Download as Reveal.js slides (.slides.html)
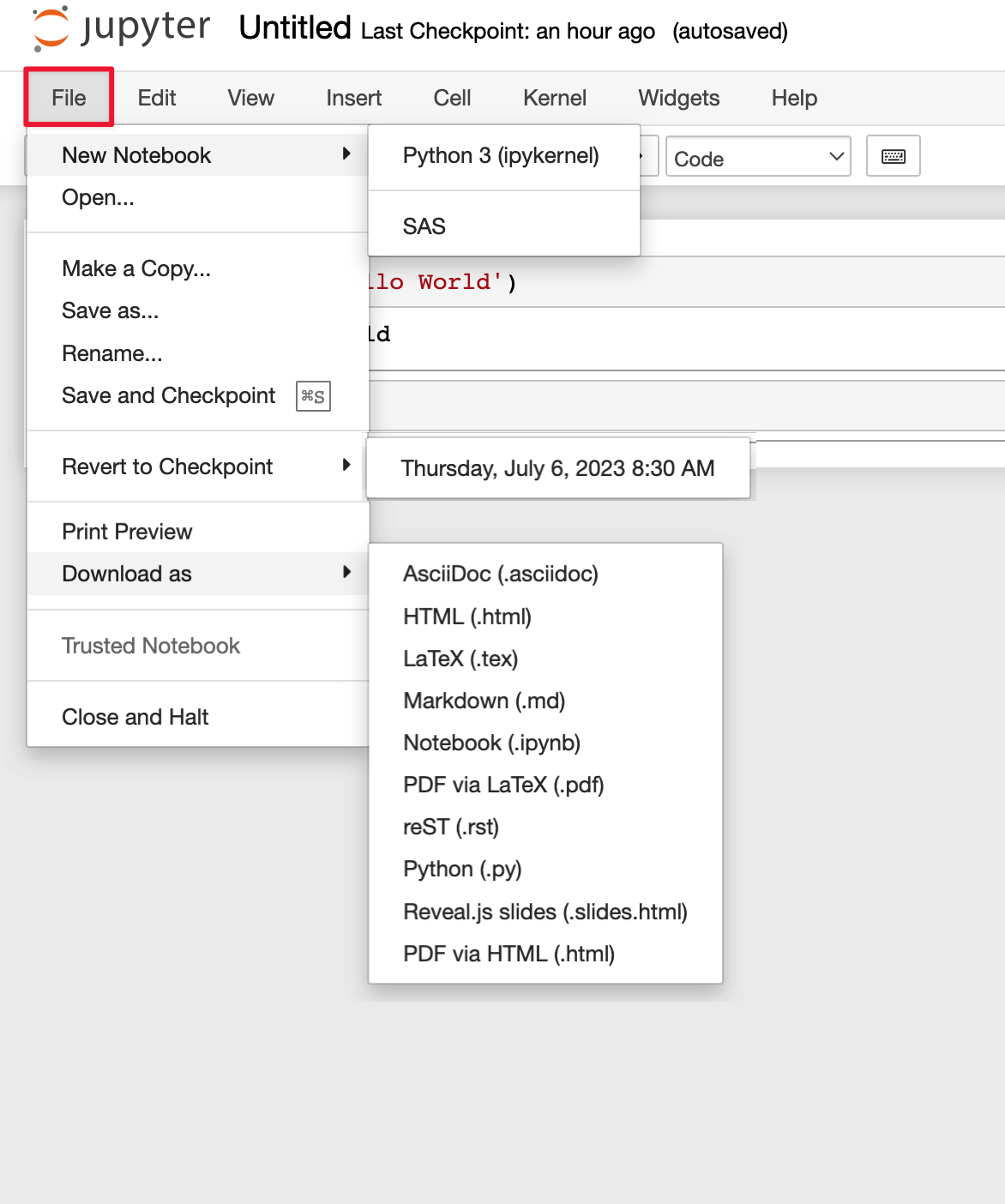The height and width of the screenshot is (1204, 1005). [x=545, y=912]
